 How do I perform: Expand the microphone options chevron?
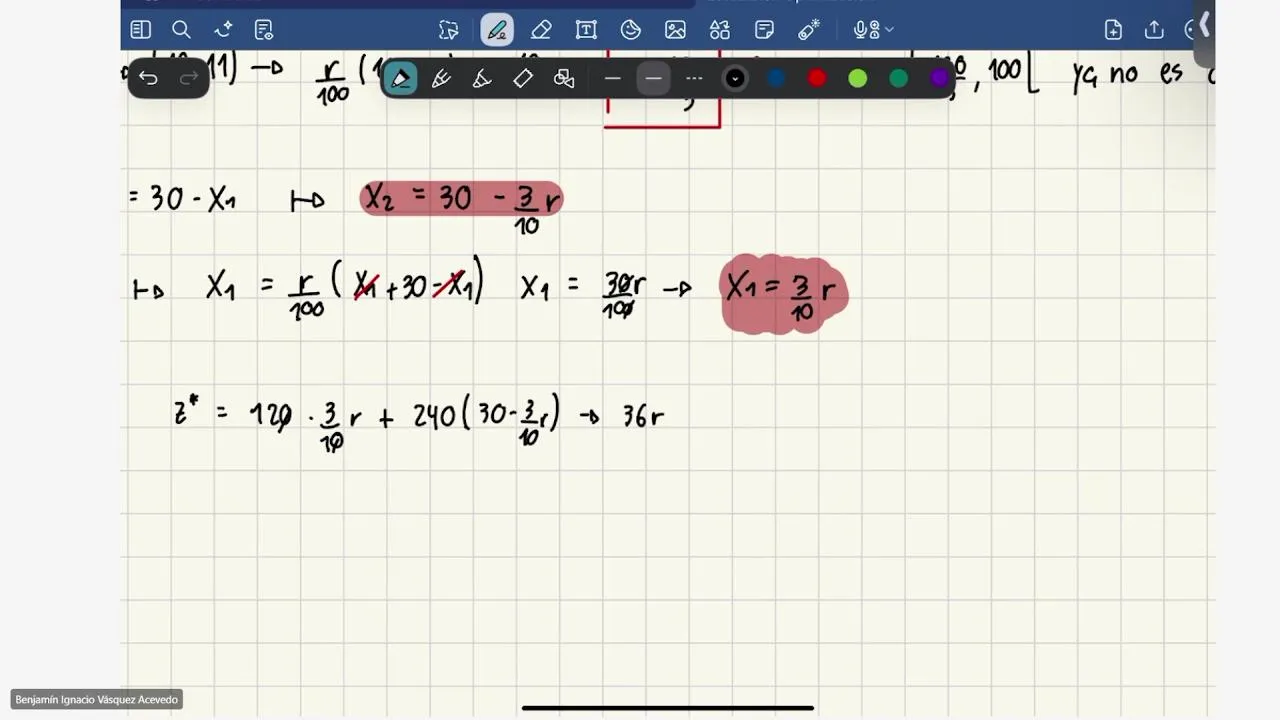tap(889, 30)
